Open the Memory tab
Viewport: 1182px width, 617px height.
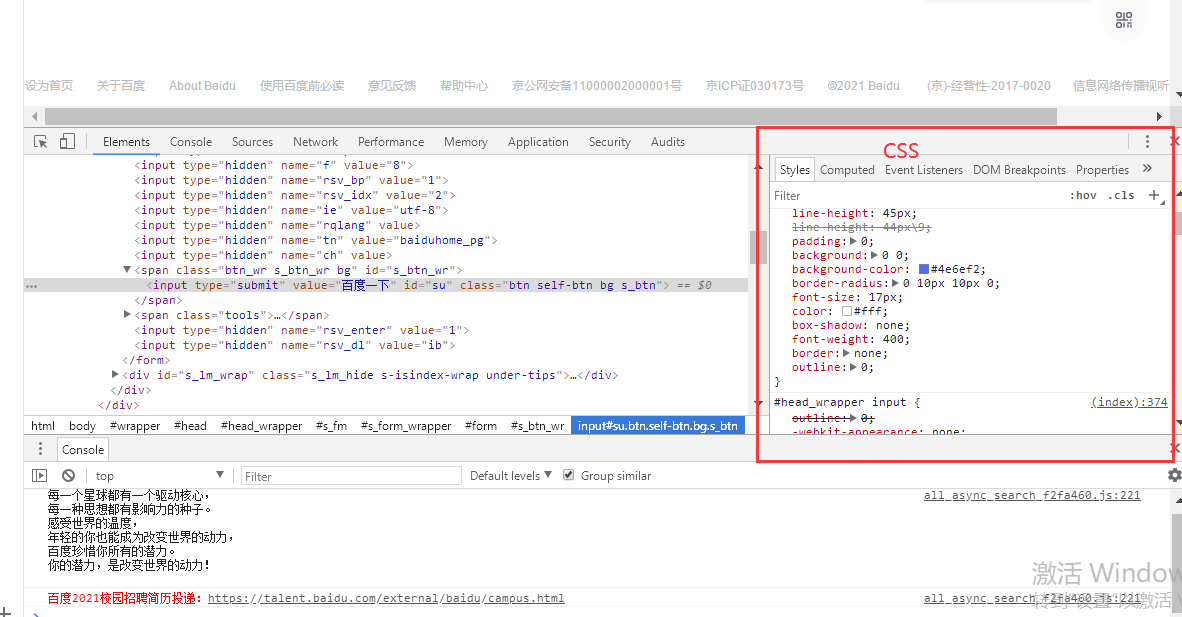tap(466, 142)
